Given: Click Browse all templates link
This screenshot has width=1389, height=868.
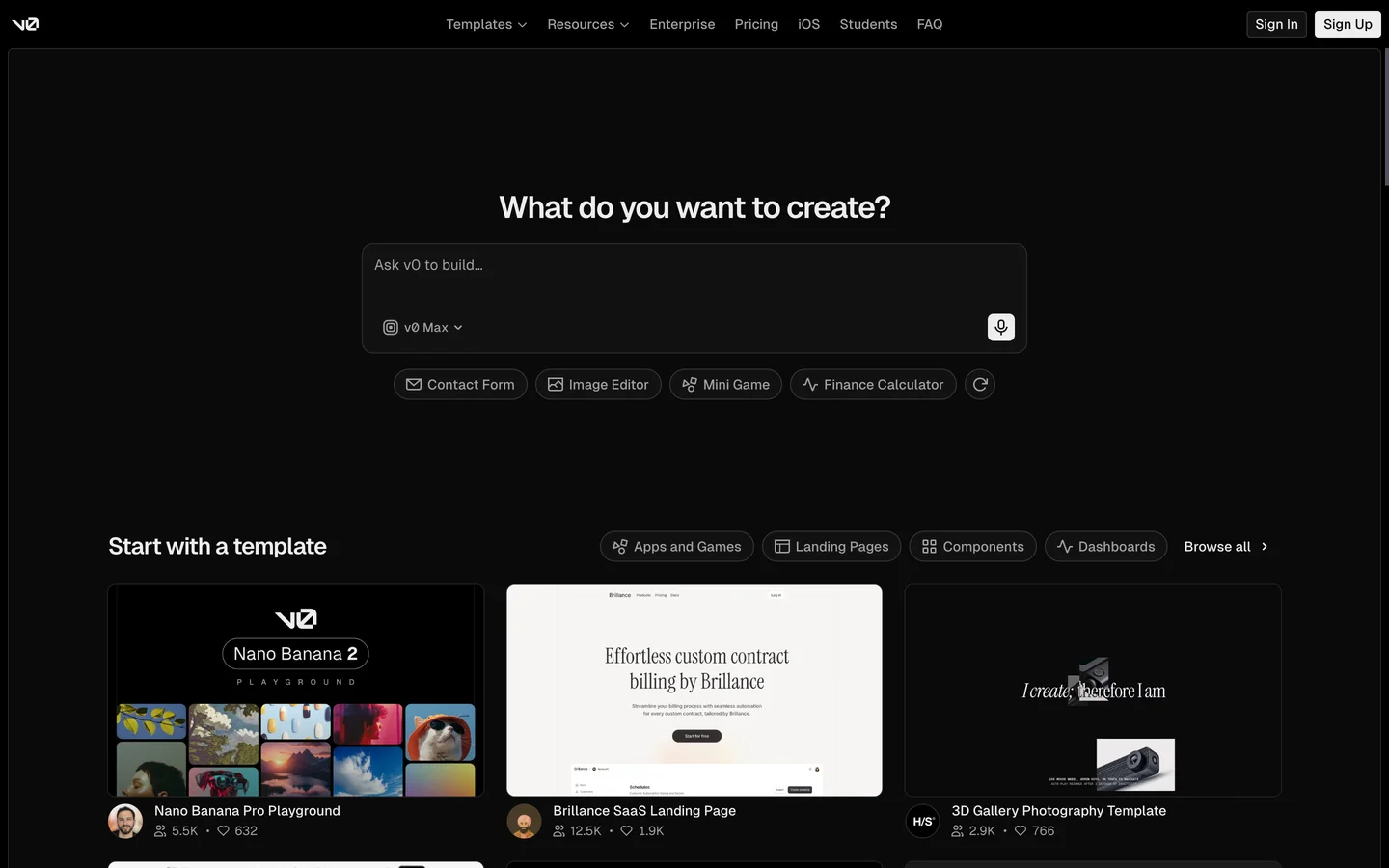Looking at the screenshot, I should point(1226,547).
